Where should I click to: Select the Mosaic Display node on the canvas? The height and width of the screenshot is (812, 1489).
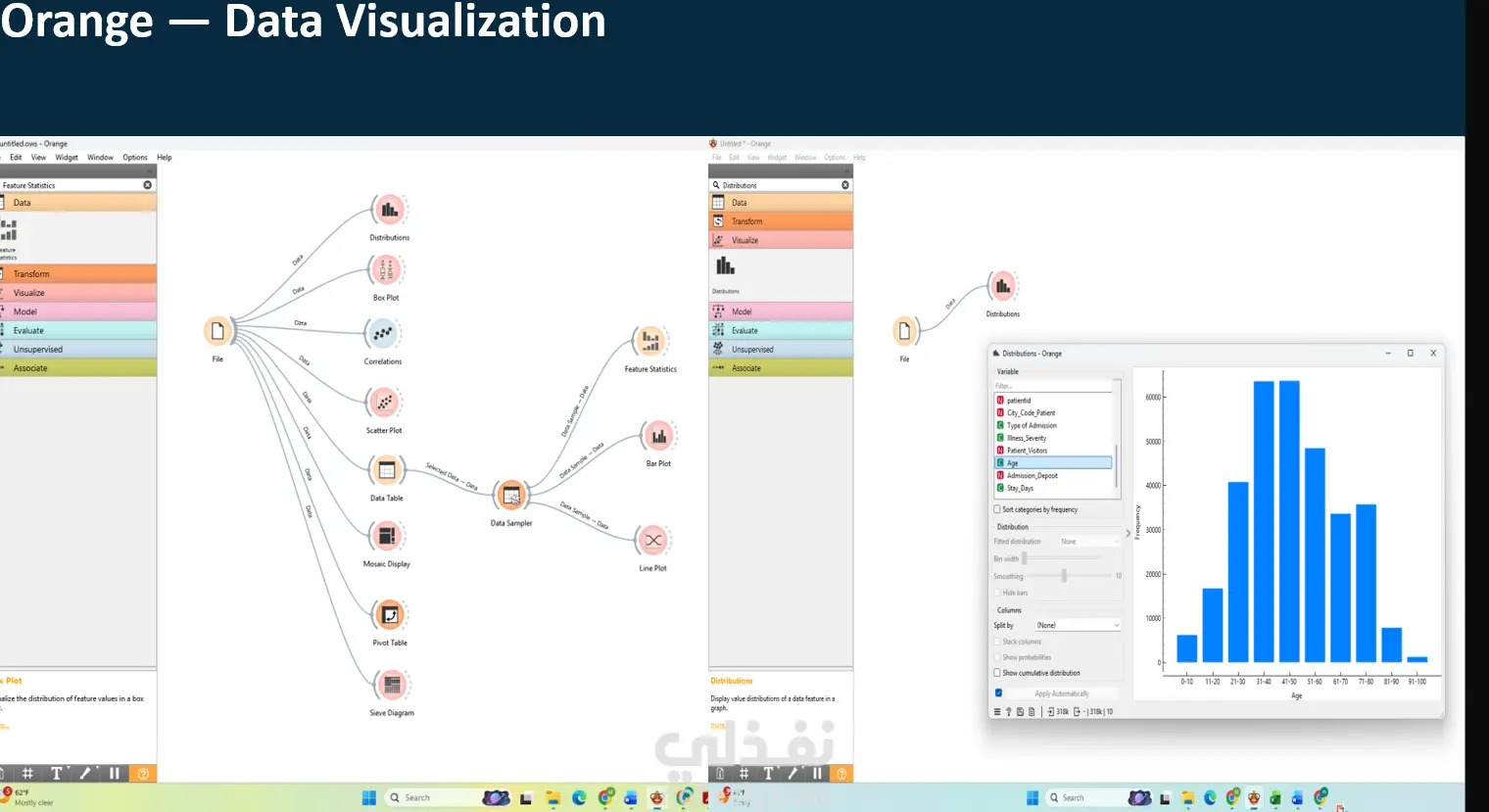[387, 536]
